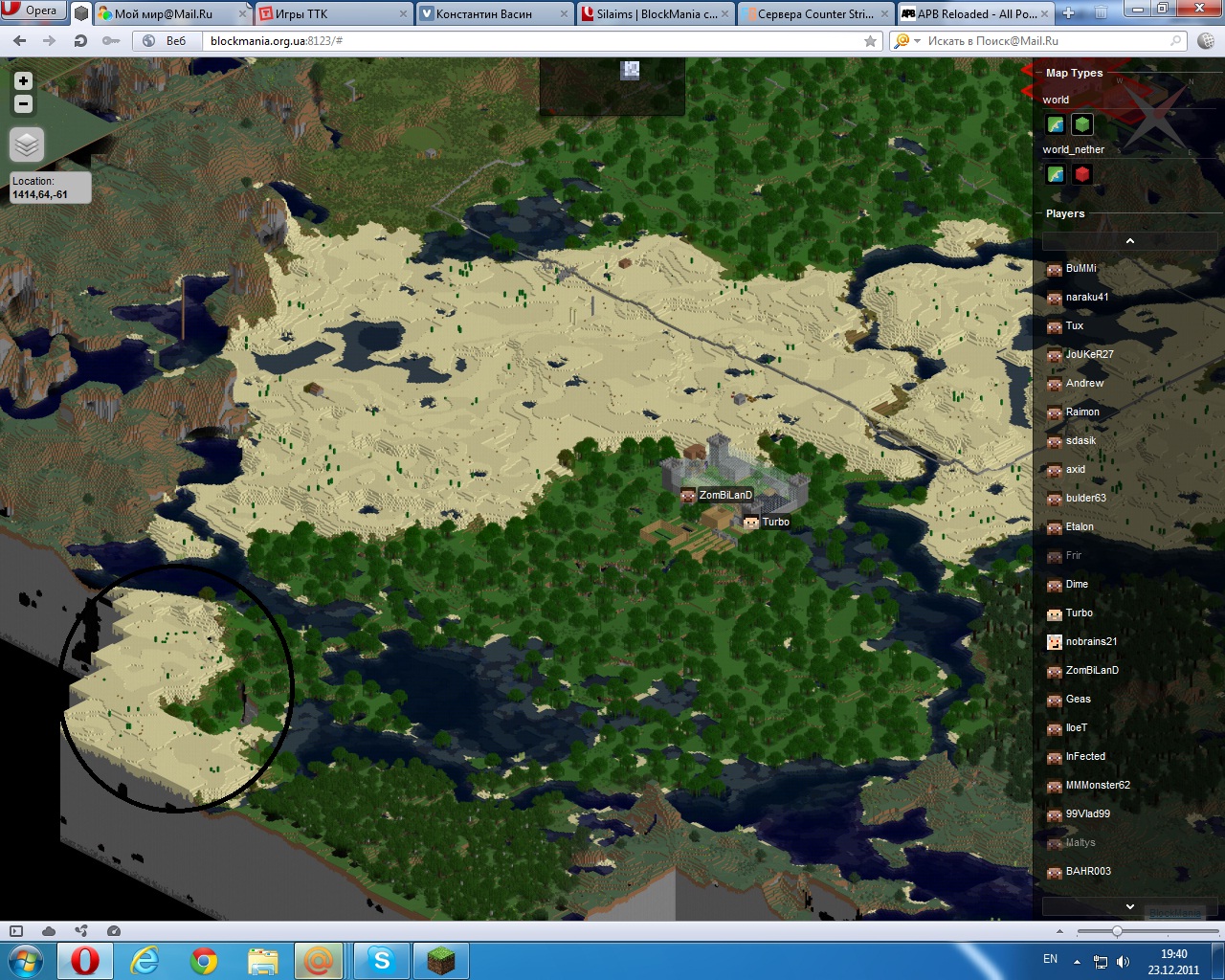Open Windows Explorer folder from taskbar
The height and width of the screenshot is (980, 1225).
261,960
